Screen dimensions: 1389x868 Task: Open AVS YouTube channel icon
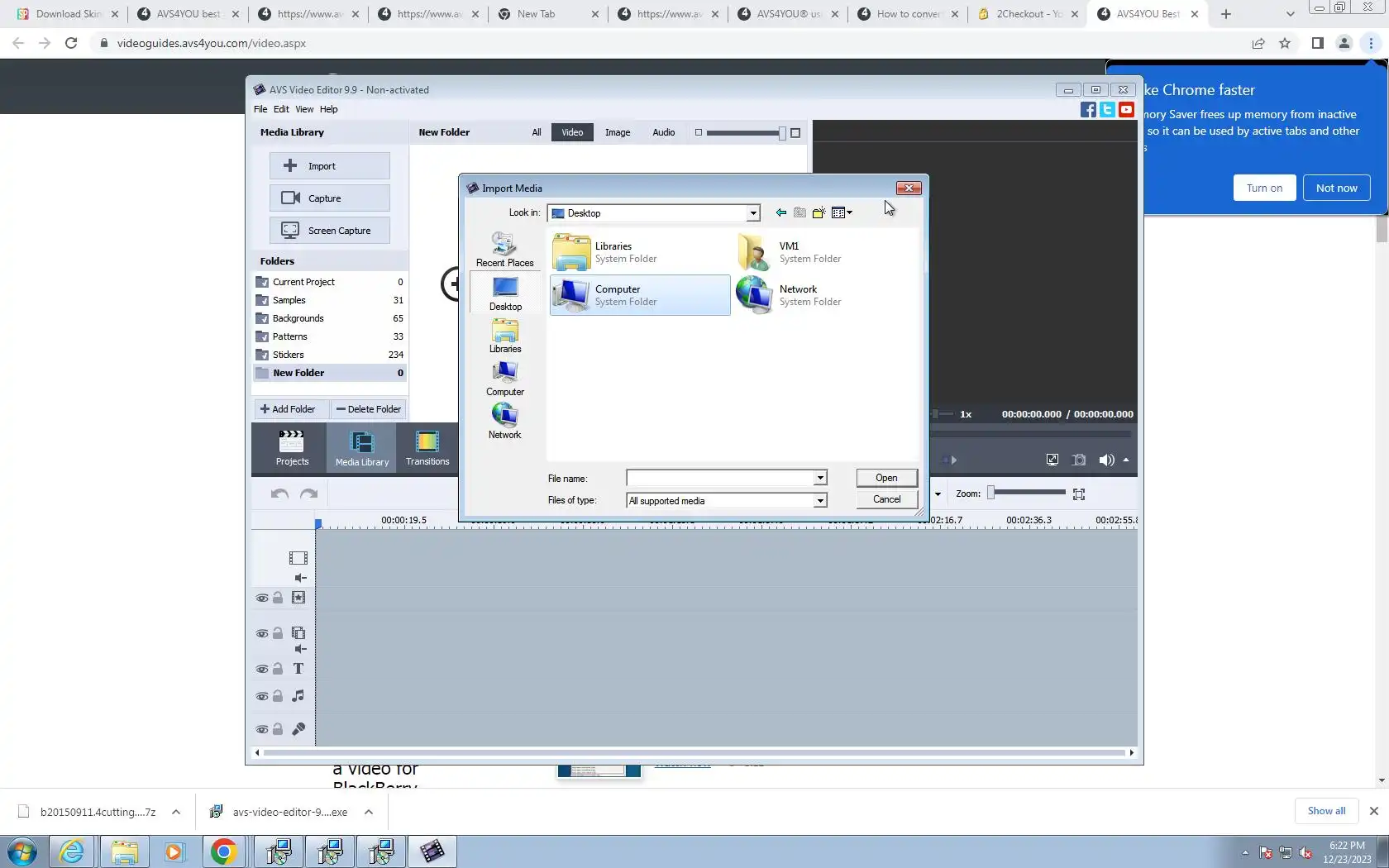(1126, 110)
